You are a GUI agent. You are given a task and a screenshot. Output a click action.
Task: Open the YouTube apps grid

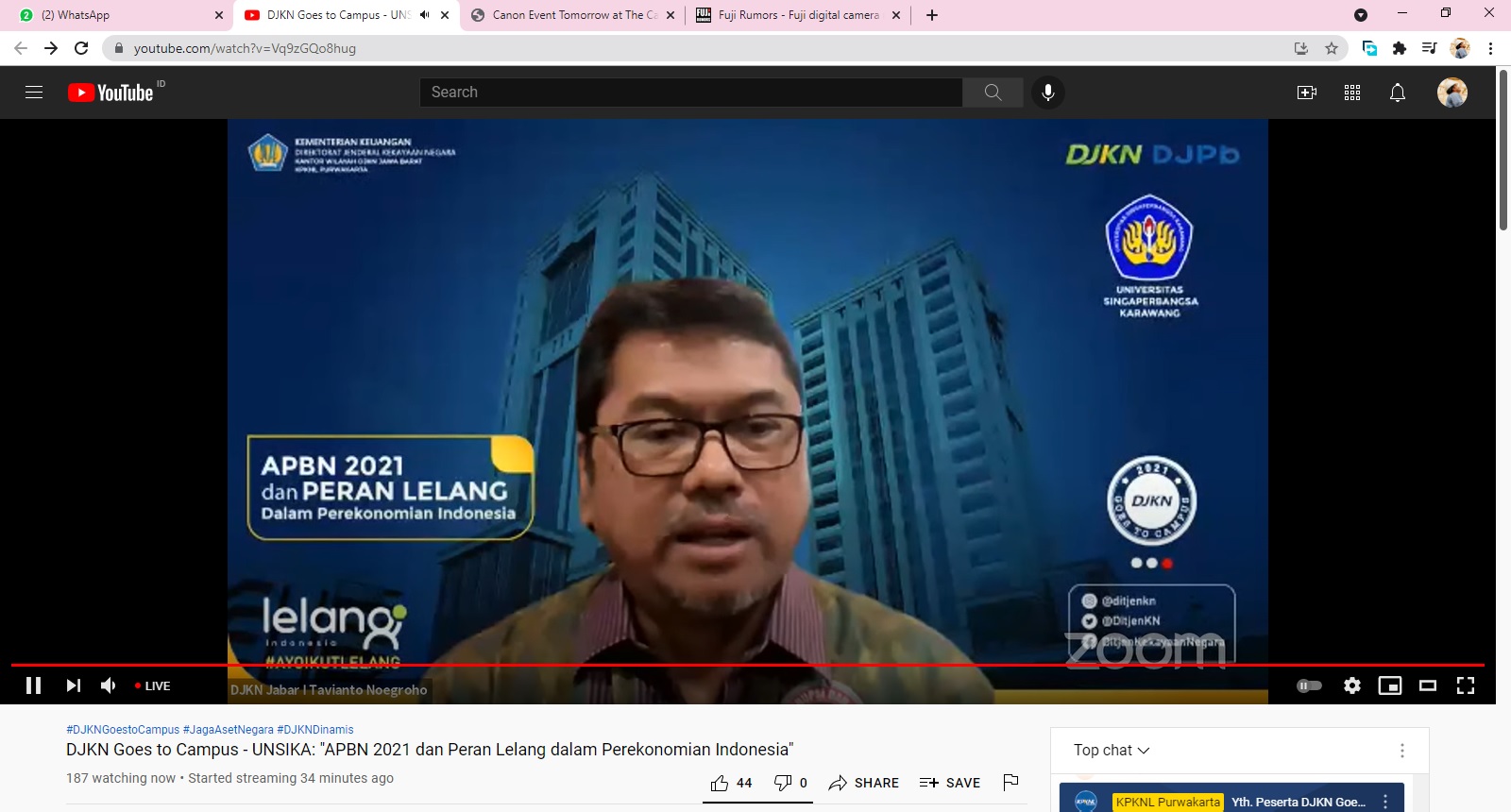[1352, 92]
